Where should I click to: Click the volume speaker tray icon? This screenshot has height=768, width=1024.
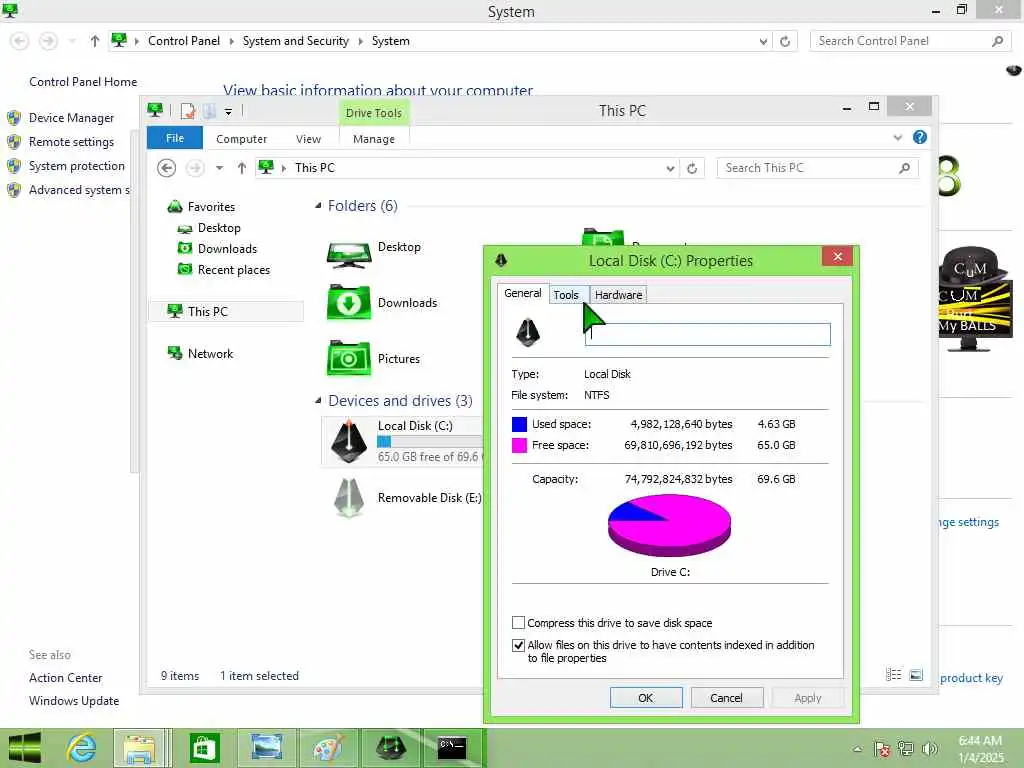tap(929, 748)
